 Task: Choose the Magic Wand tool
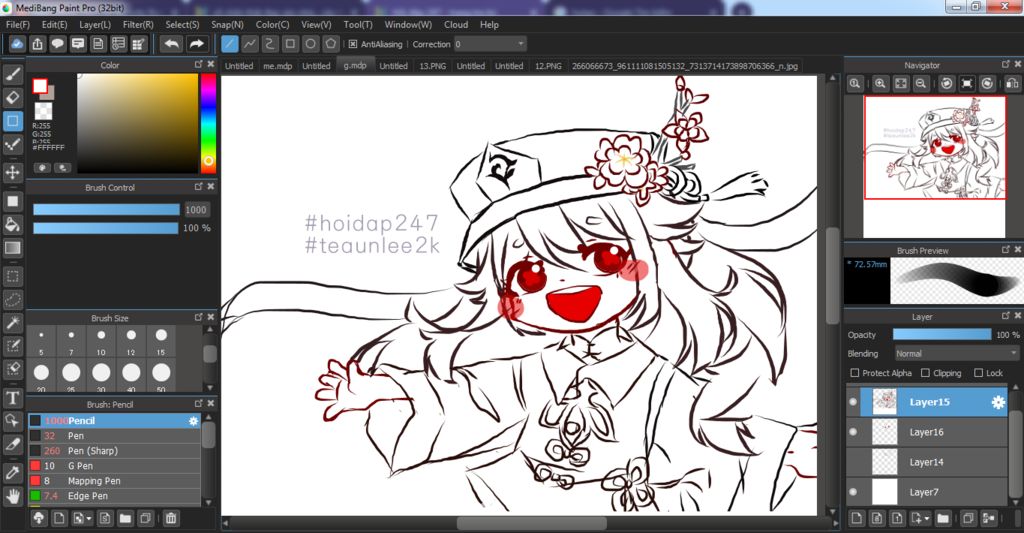(12, 322)
